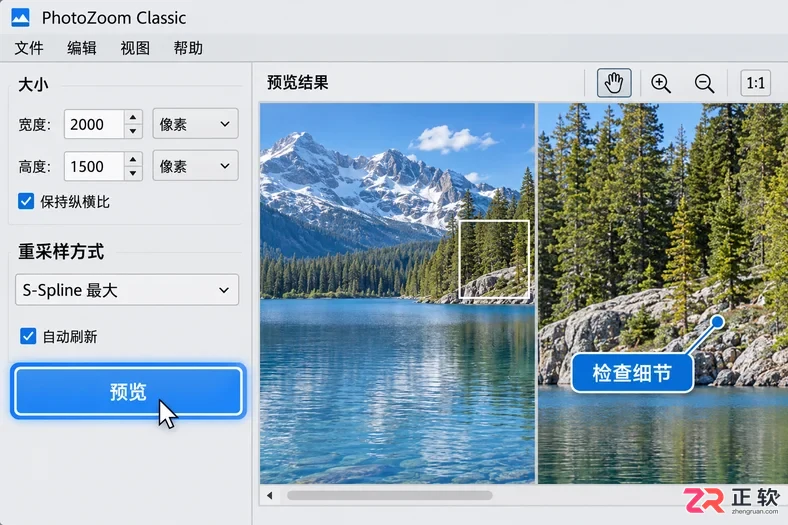Click the 重采样方式 section heading
Screen dimensions: 788x525
pyautogui.click(x=61, y=252)
